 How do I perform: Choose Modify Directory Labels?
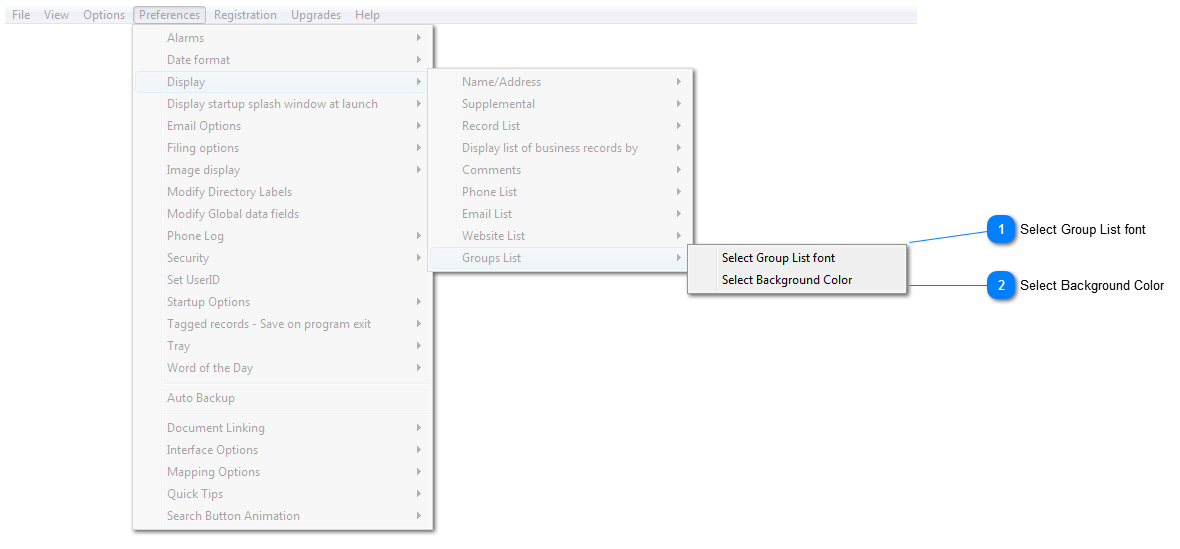click(283, 192)
